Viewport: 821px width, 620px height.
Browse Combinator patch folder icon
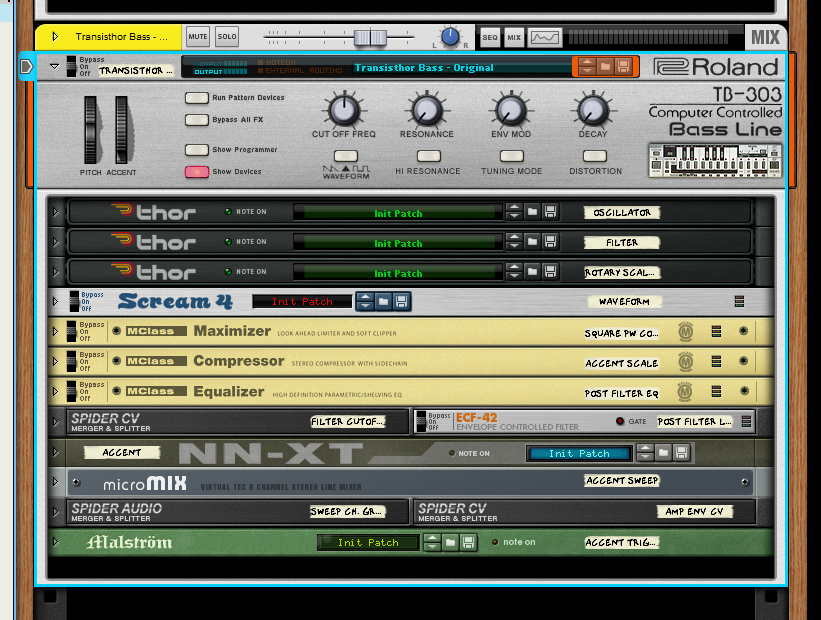coord(605,67)
